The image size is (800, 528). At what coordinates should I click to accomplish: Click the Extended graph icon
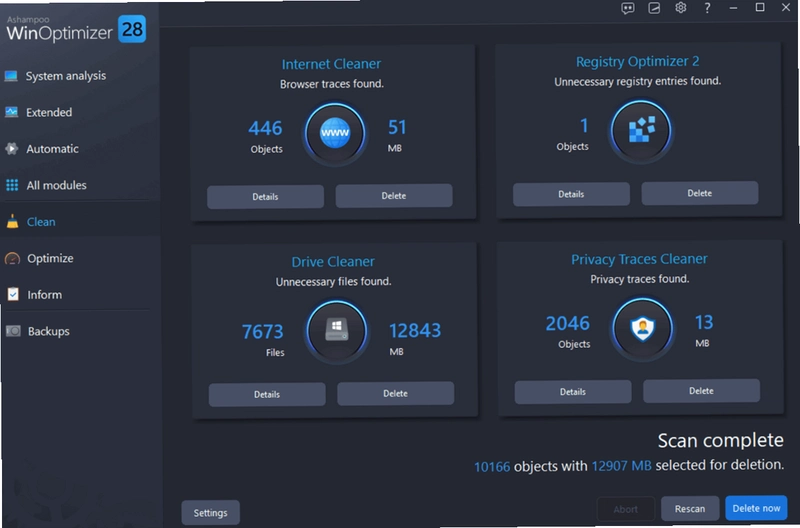click(11, 112)
